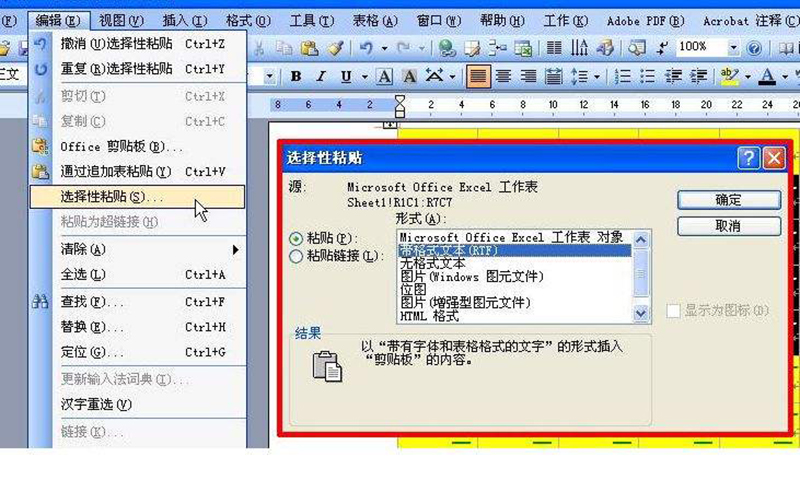Image resolution: width=800 pixels, height=492 pixels.
Task: Open the 插入(I) menu
Action: [x=185, y=21]
